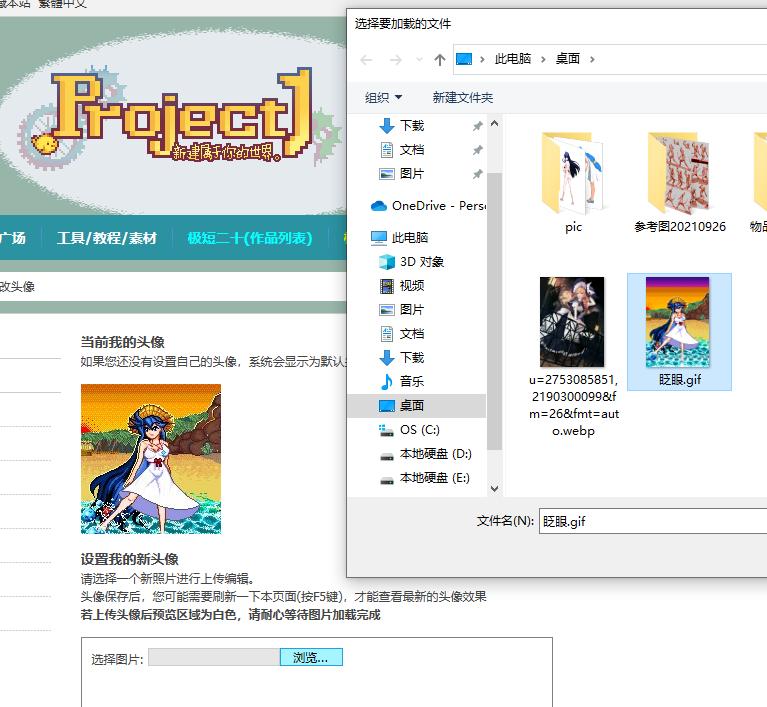Select 桌面 in navigation pane
Screen dimensions: 767x707
pos(417,406)
